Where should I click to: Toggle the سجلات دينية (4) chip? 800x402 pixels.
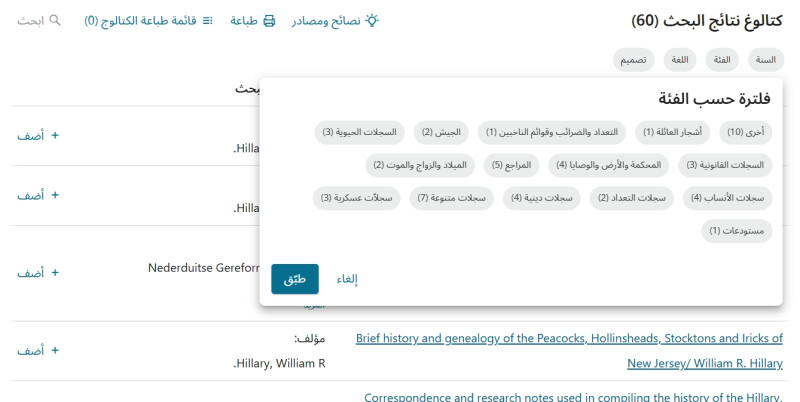pyautogui.click(x=541, y=197)
